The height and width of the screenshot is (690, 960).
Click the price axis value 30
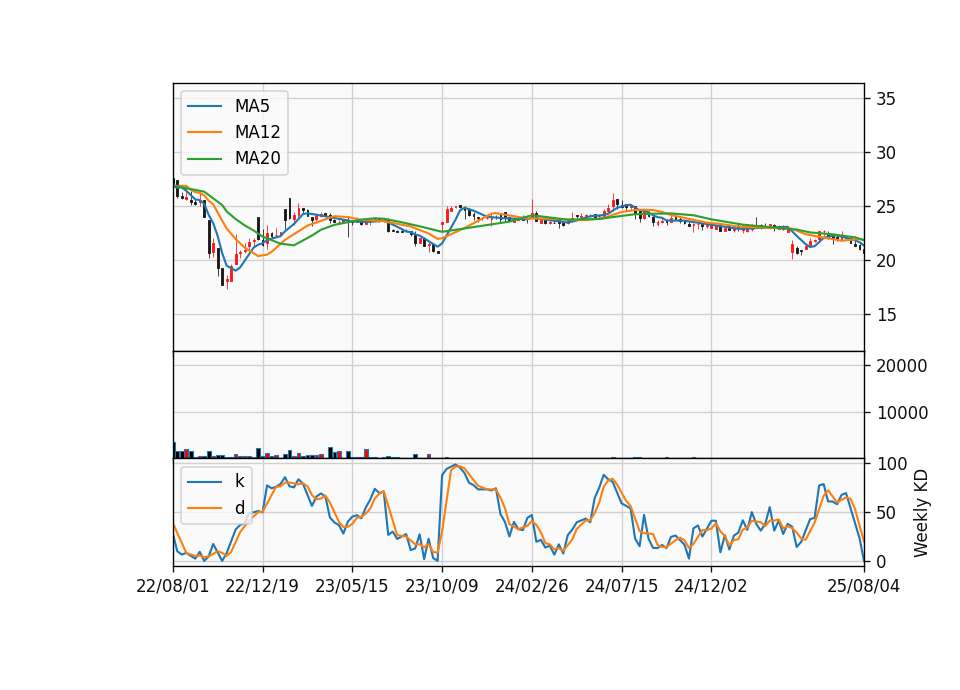(886, 153)
